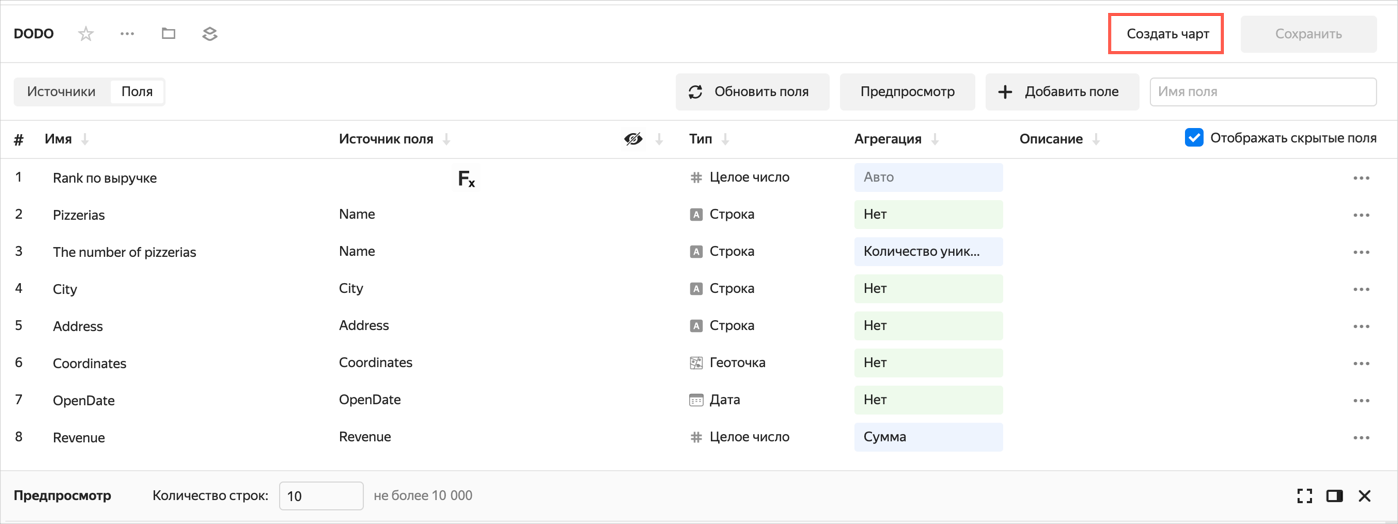Uncheck Отображать скрытые поля checkbox
The height and width of the screenshot is (524, 1398).
(x=1194, y=138)
